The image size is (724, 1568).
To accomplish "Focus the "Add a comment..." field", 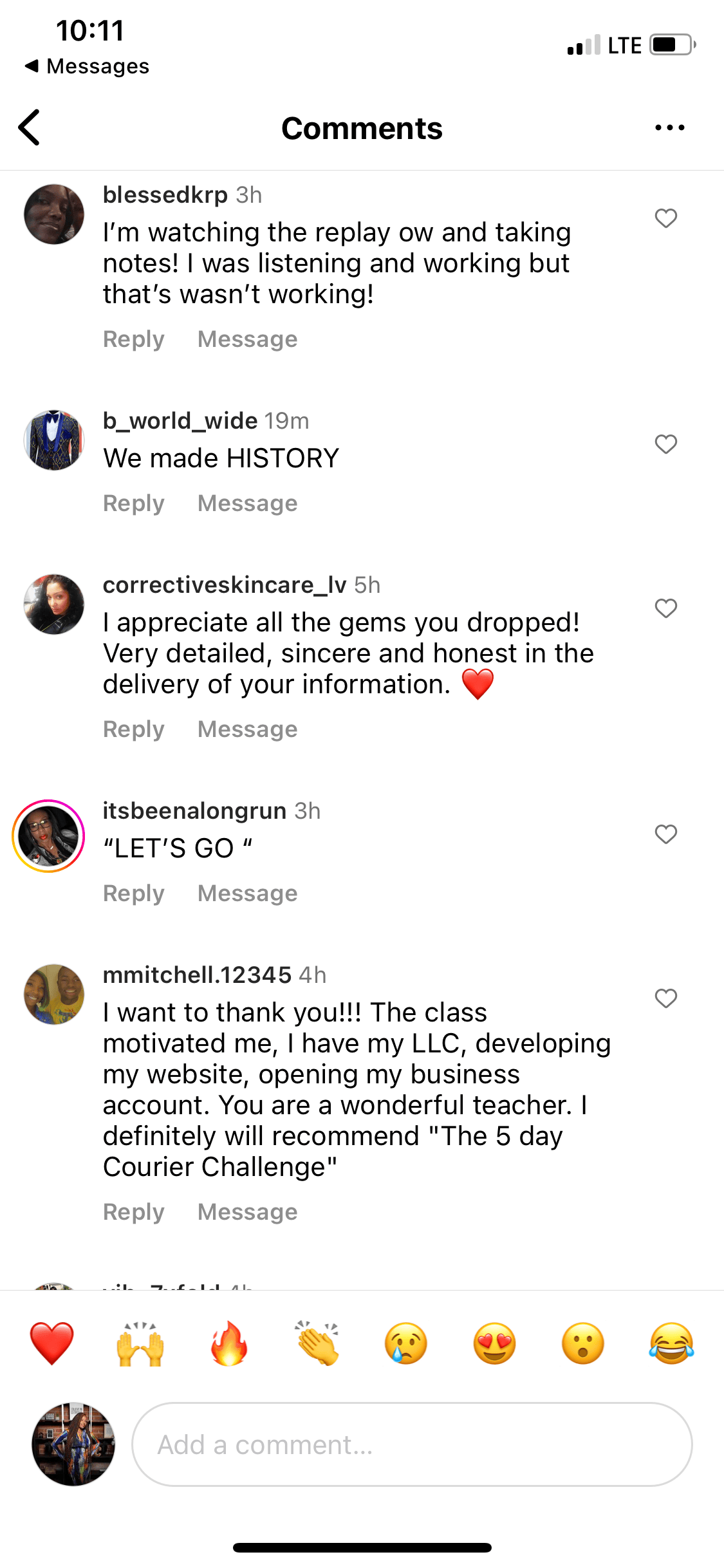I will click(412, 1444).
